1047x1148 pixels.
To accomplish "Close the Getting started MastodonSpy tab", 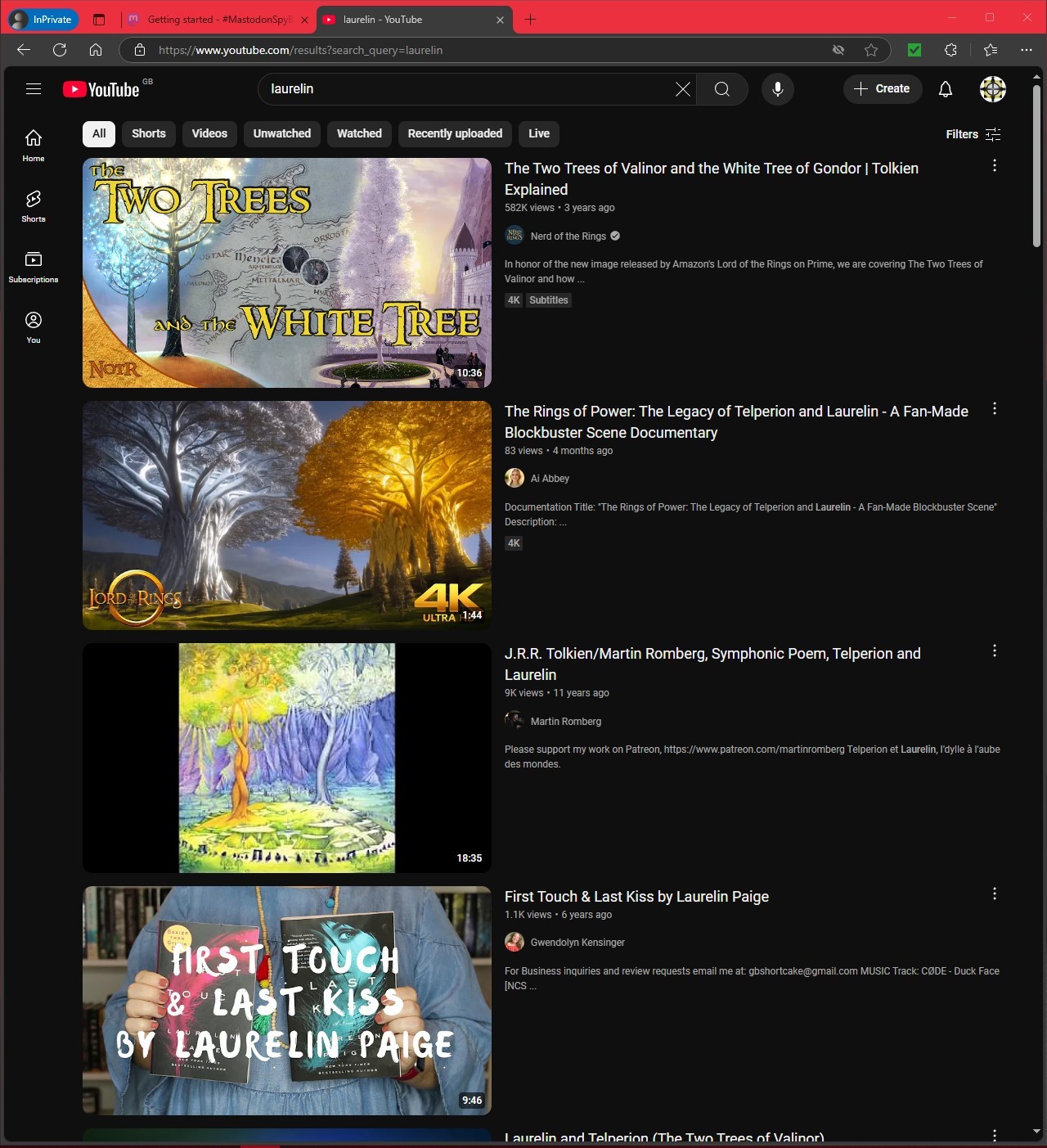I will point(304,20).
